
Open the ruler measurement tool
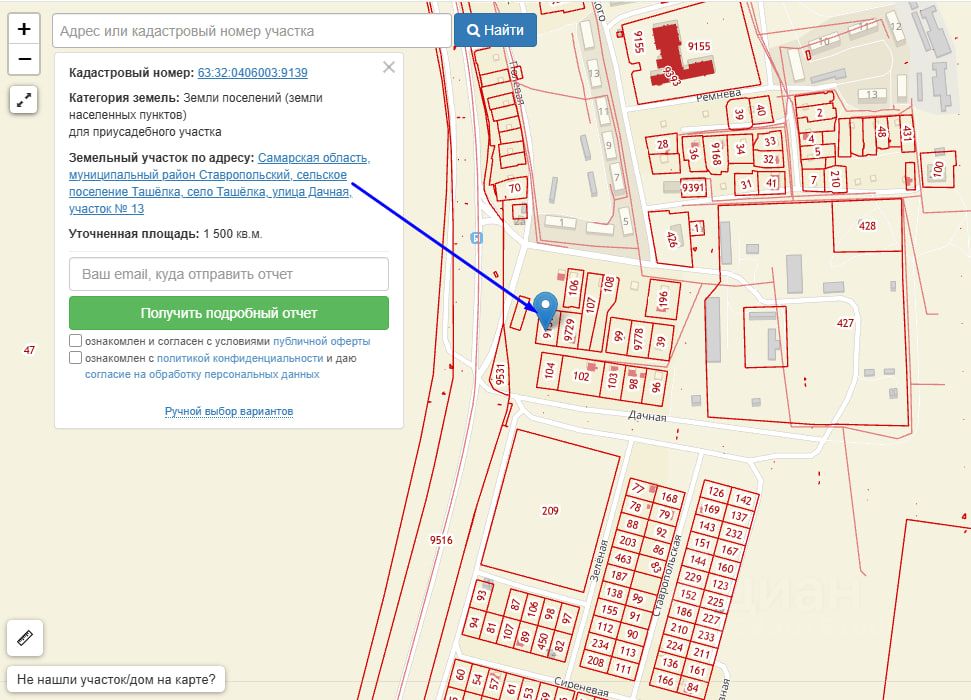click(x=25, y=637)
